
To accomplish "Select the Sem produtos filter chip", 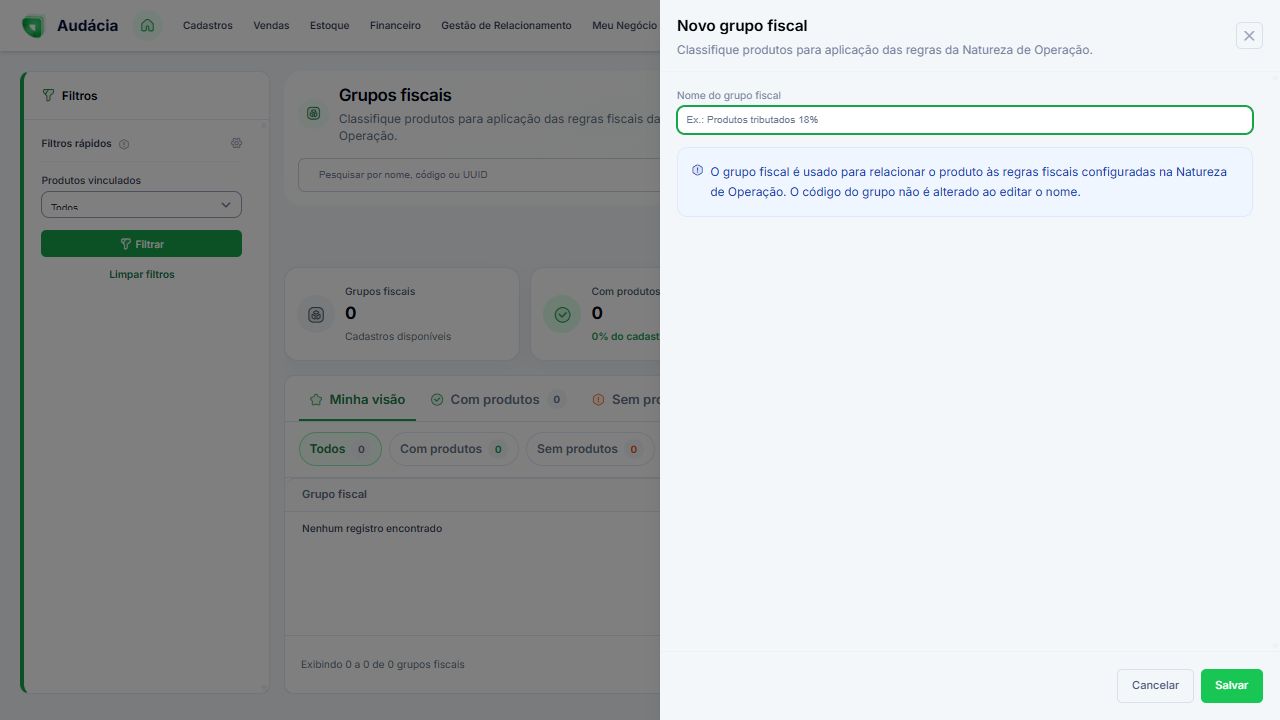I will 590,449.
